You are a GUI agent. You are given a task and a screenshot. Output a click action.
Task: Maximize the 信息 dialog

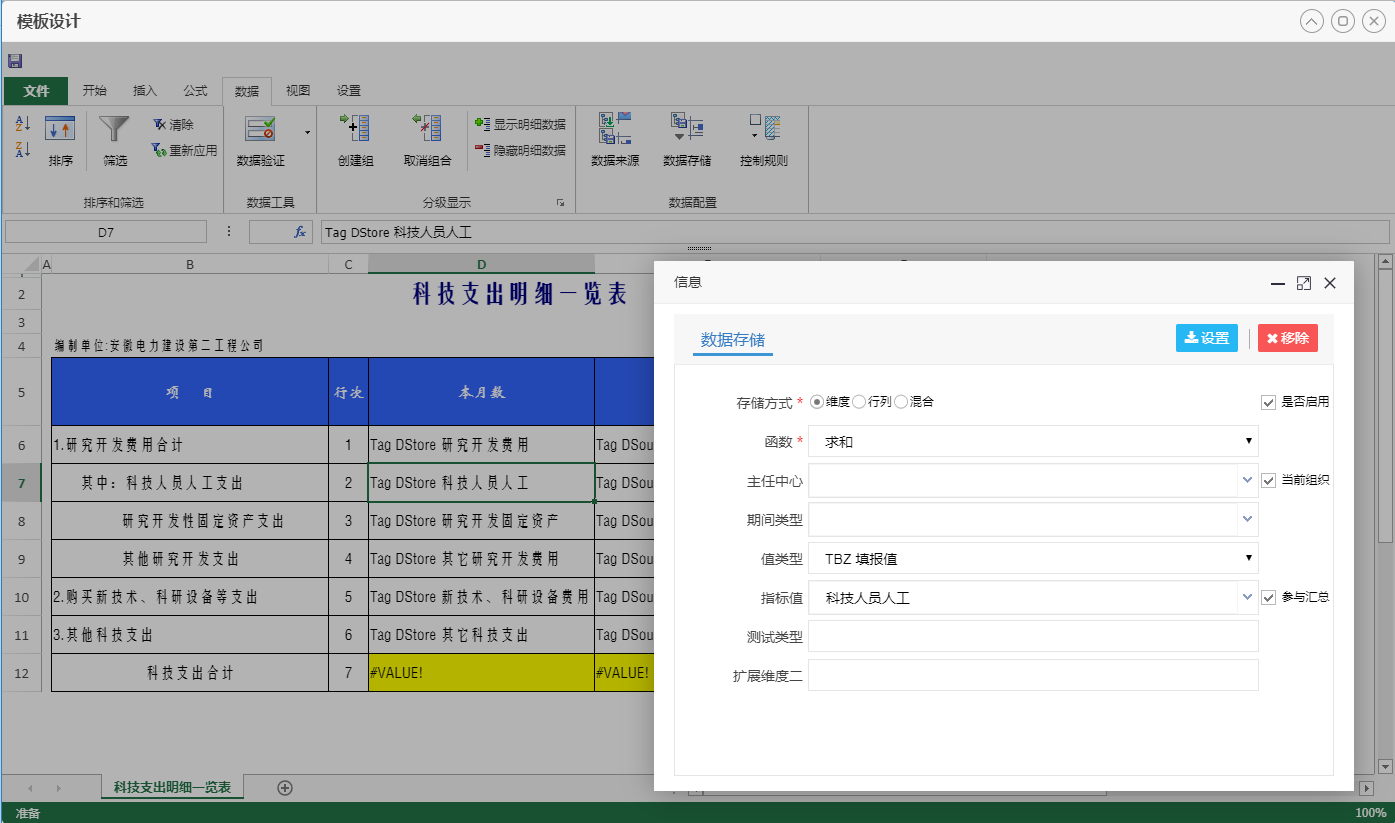click(x=1304, y=283)
